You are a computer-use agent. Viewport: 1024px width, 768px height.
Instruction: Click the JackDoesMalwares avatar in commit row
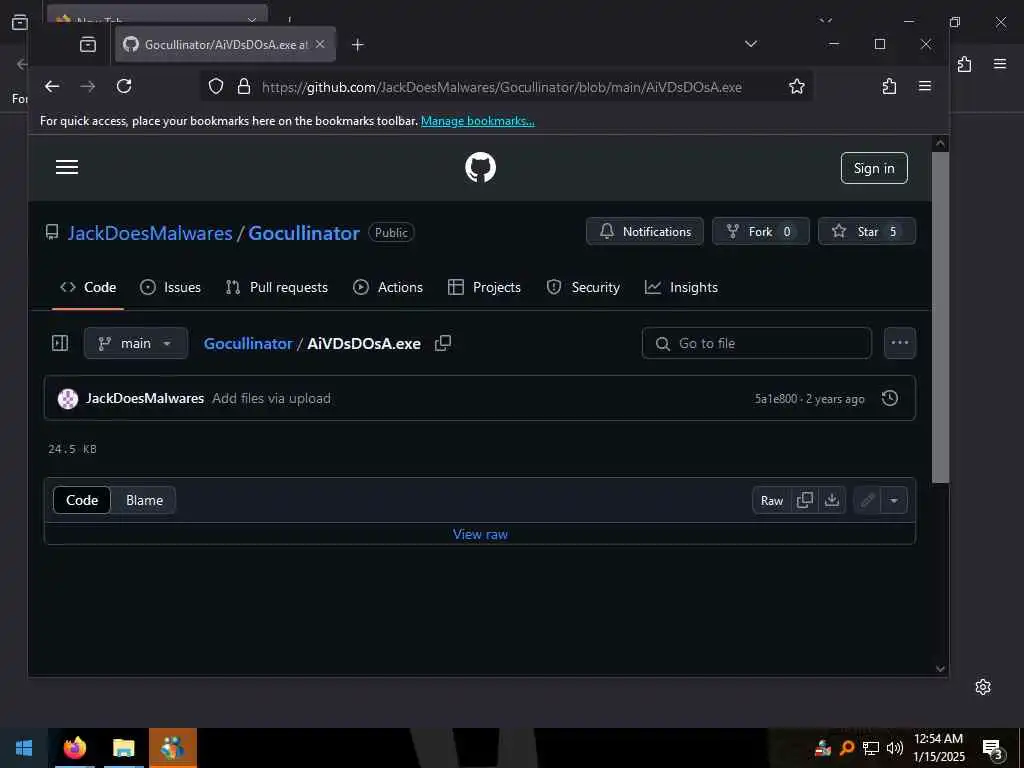(x=68, y=398)
